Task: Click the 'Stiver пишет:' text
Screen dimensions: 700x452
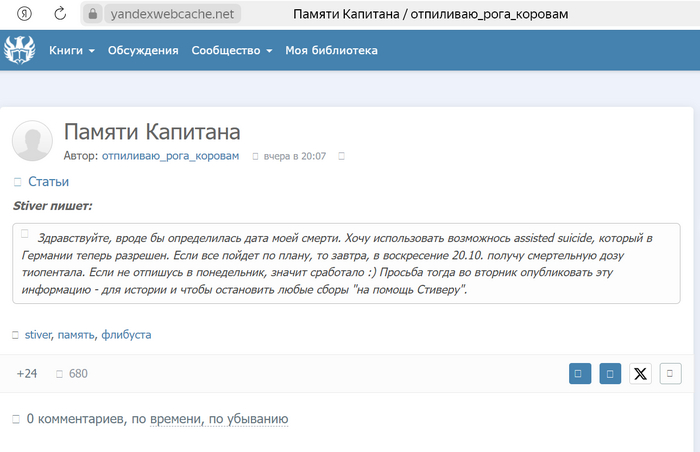Action: (52, 206)
